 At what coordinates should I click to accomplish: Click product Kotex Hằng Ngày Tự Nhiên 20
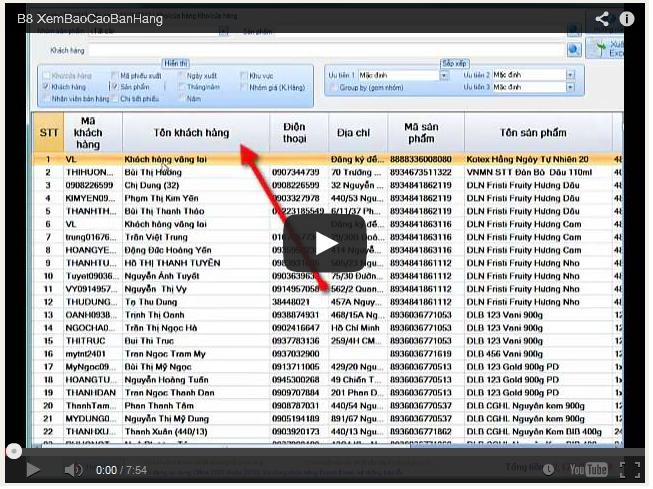click(530, 160)
